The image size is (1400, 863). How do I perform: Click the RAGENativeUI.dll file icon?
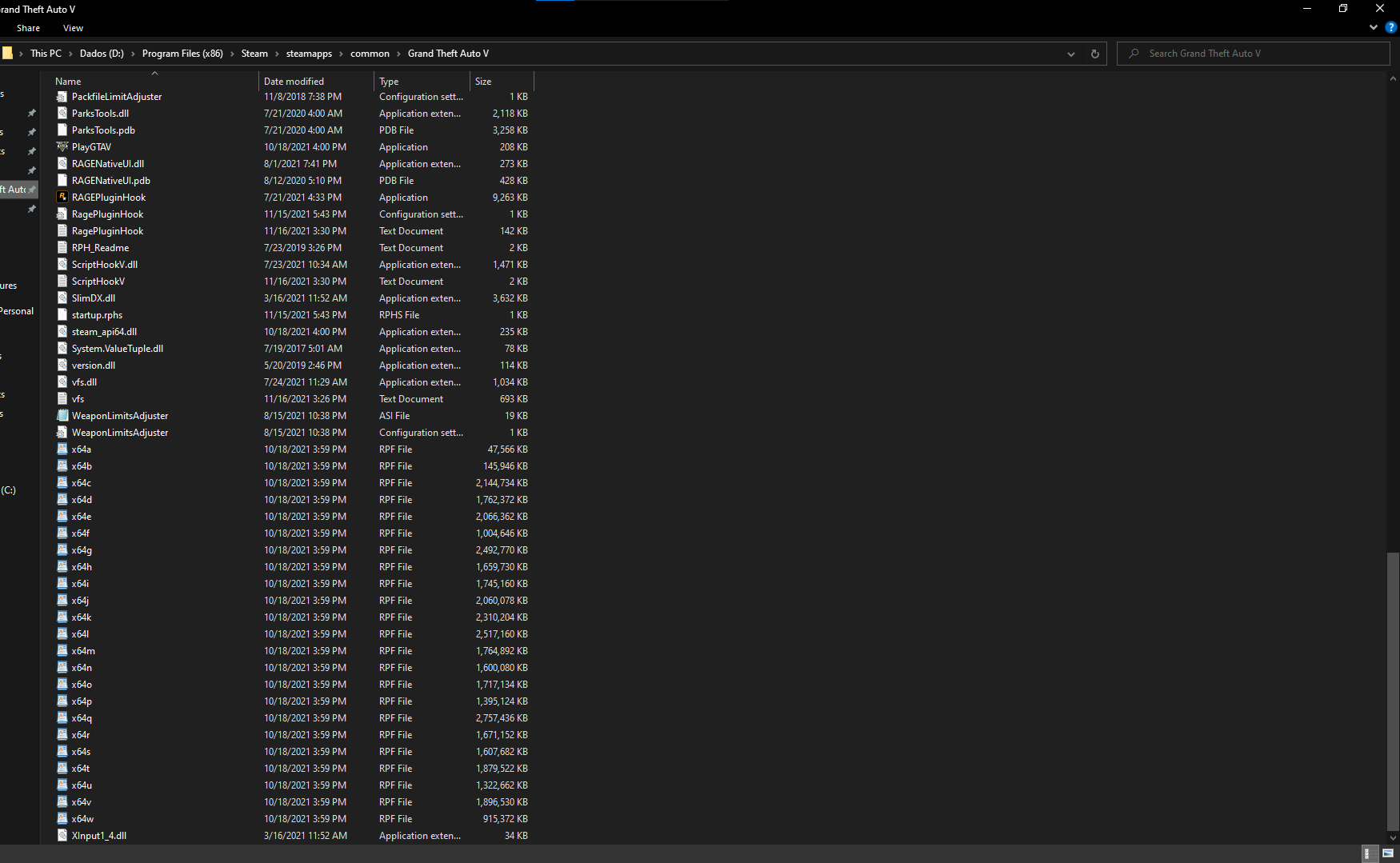62,164
